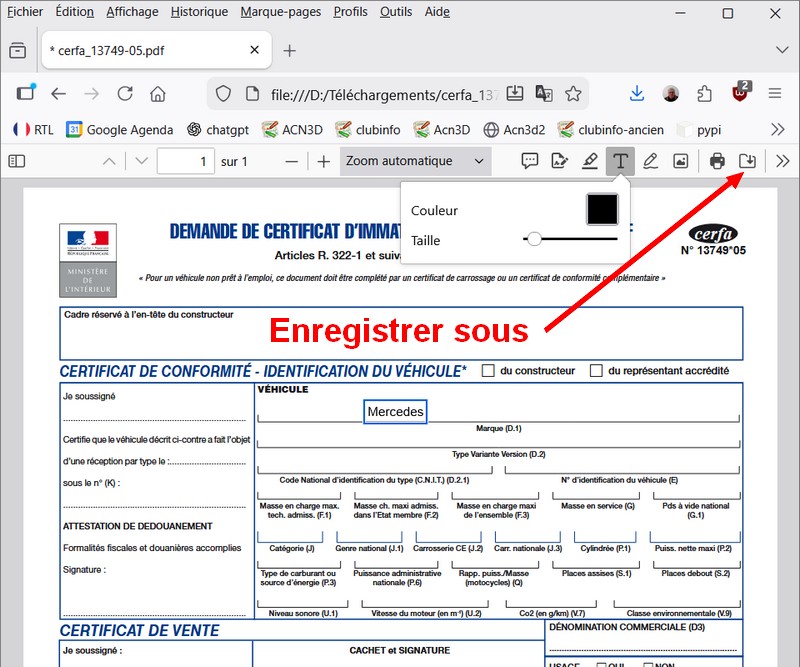Screen dimensions: 800x667
Task: Open the Marque-pages menu
Action: 280,12
